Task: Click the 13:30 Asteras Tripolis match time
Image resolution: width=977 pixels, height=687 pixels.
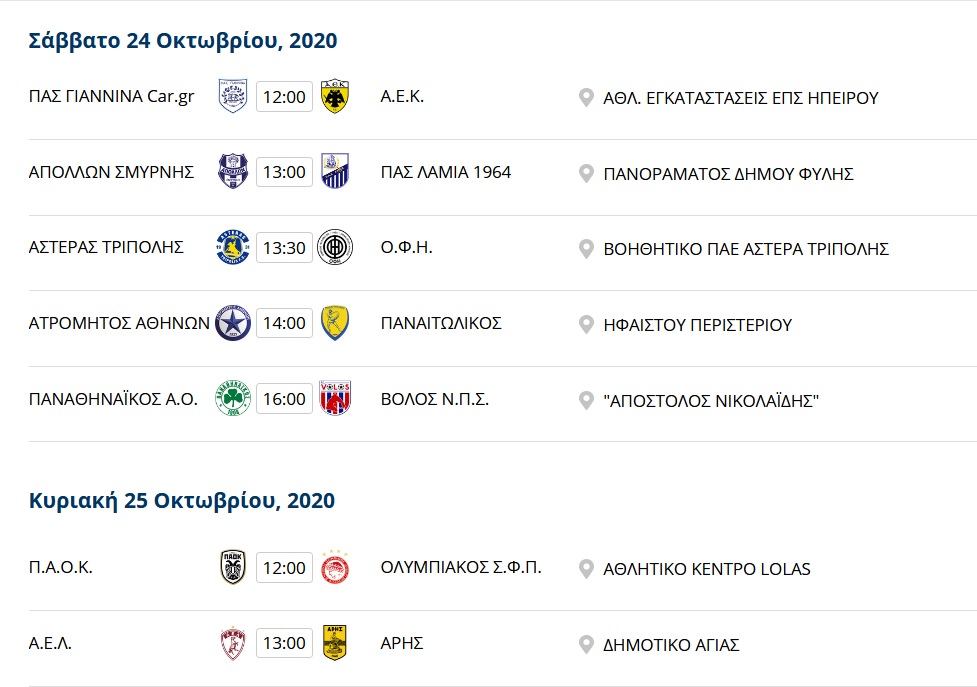Action: (284, 248)
